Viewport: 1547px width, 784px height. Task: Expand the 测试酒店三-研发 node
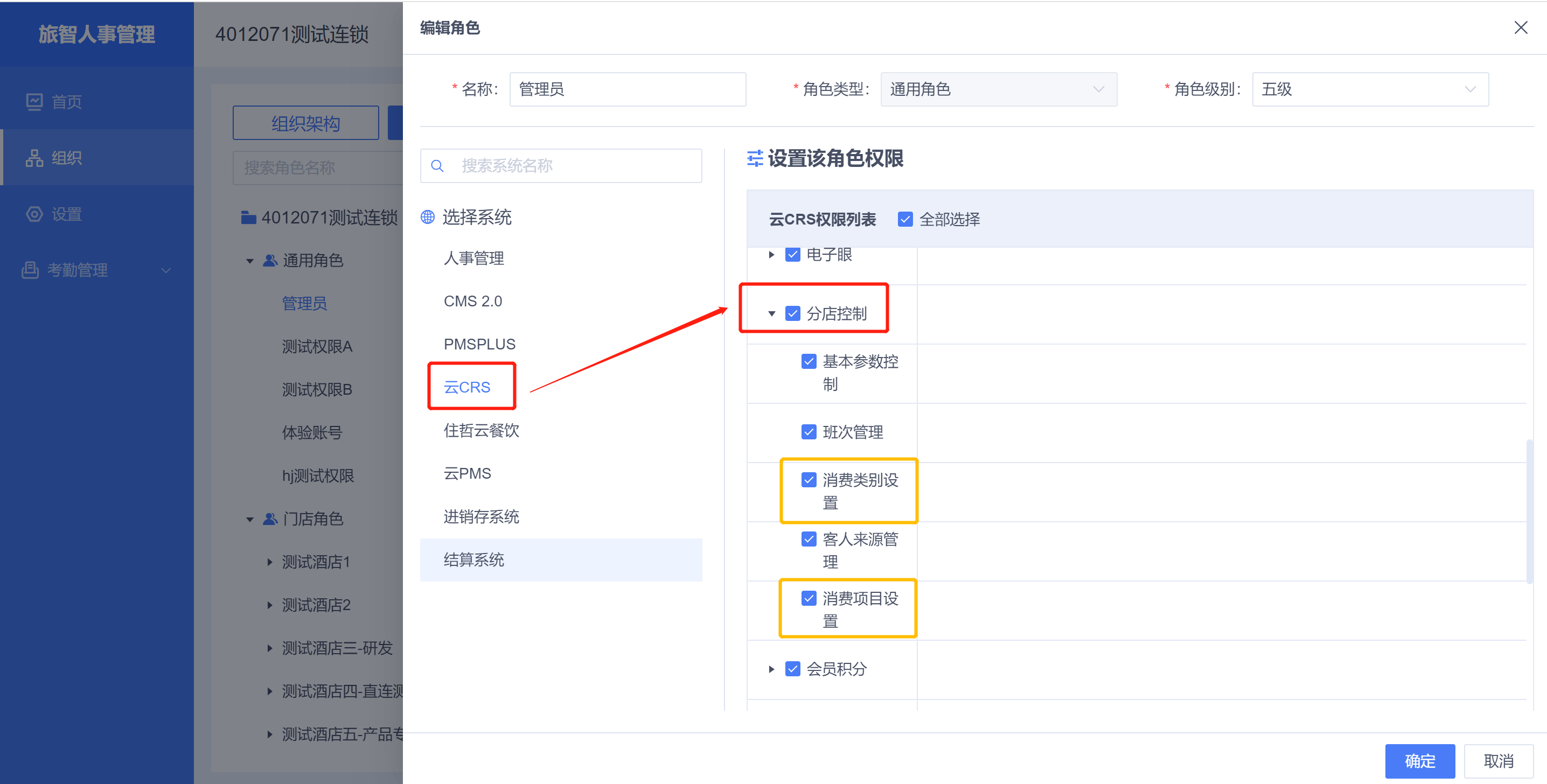(x=270, y=648)
